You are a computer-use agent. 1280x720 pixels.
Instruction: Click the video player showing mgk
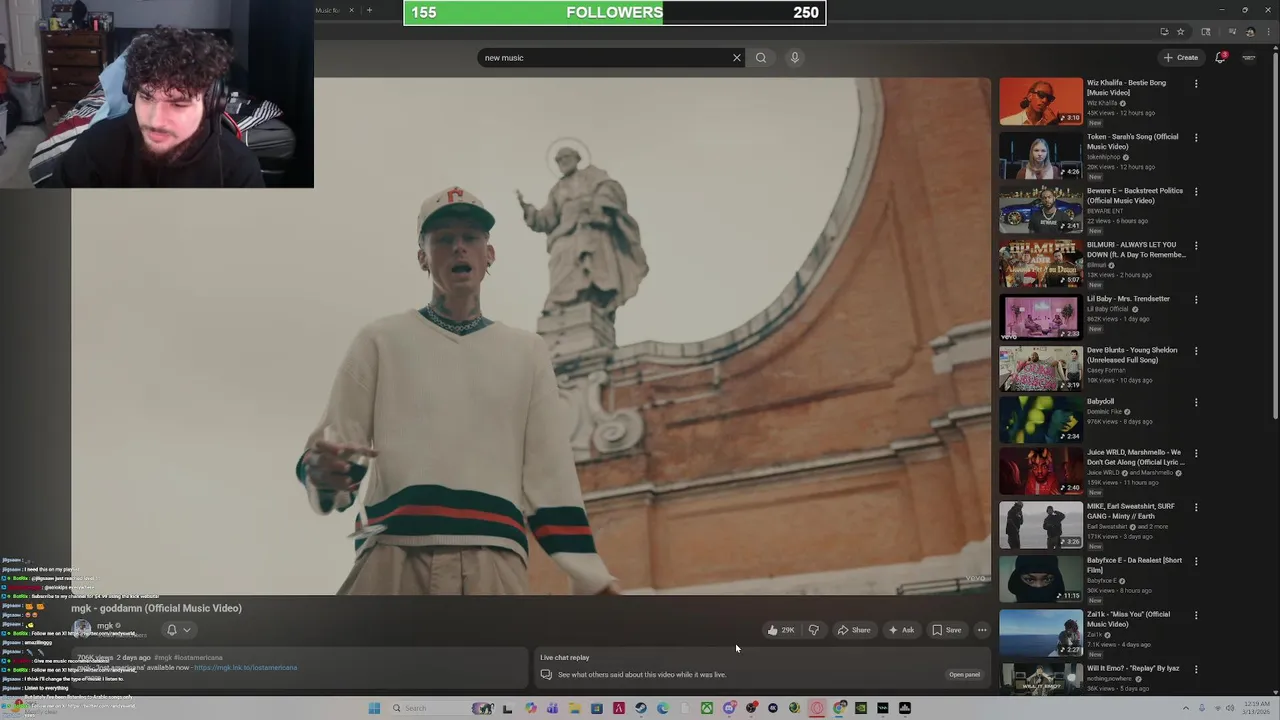click(x=531, y=336)
